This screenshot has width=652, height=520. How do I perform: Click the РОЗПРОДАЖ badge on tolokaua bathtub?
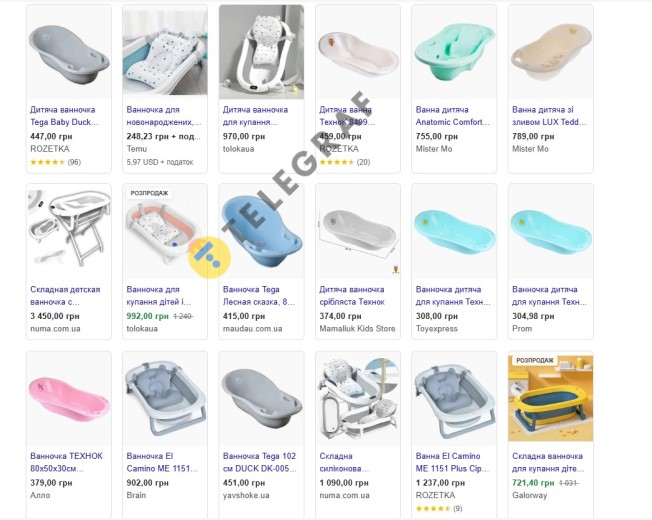point(149,193)
